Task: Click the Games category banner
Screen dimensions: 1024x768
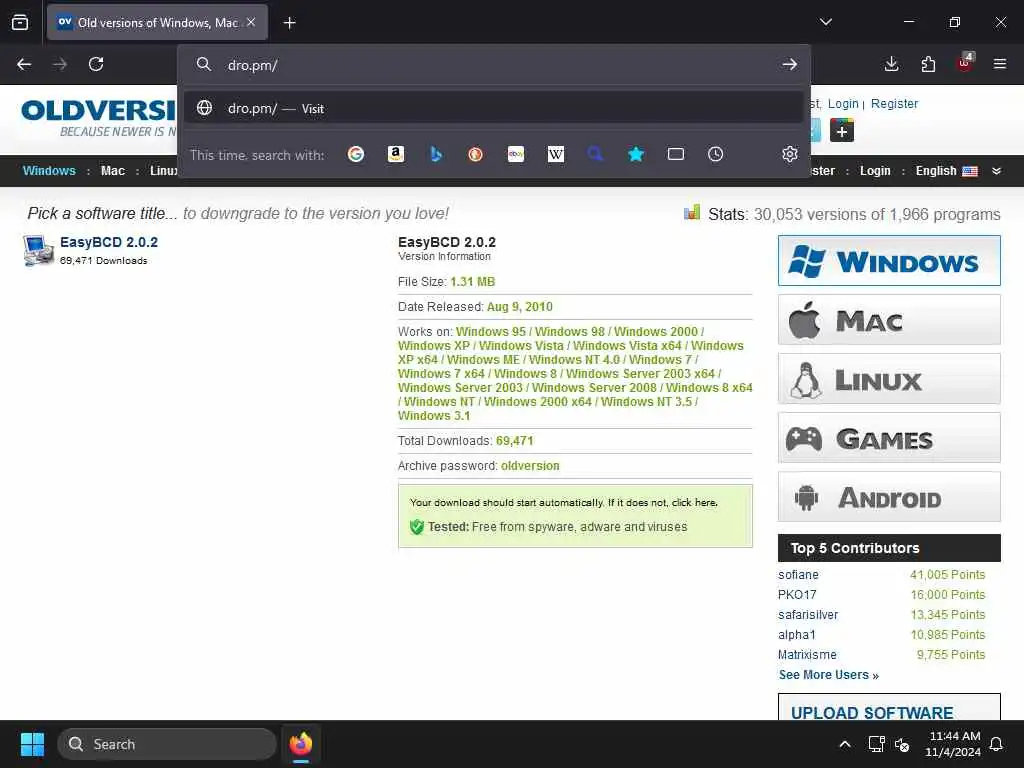Action: (889, 438)
